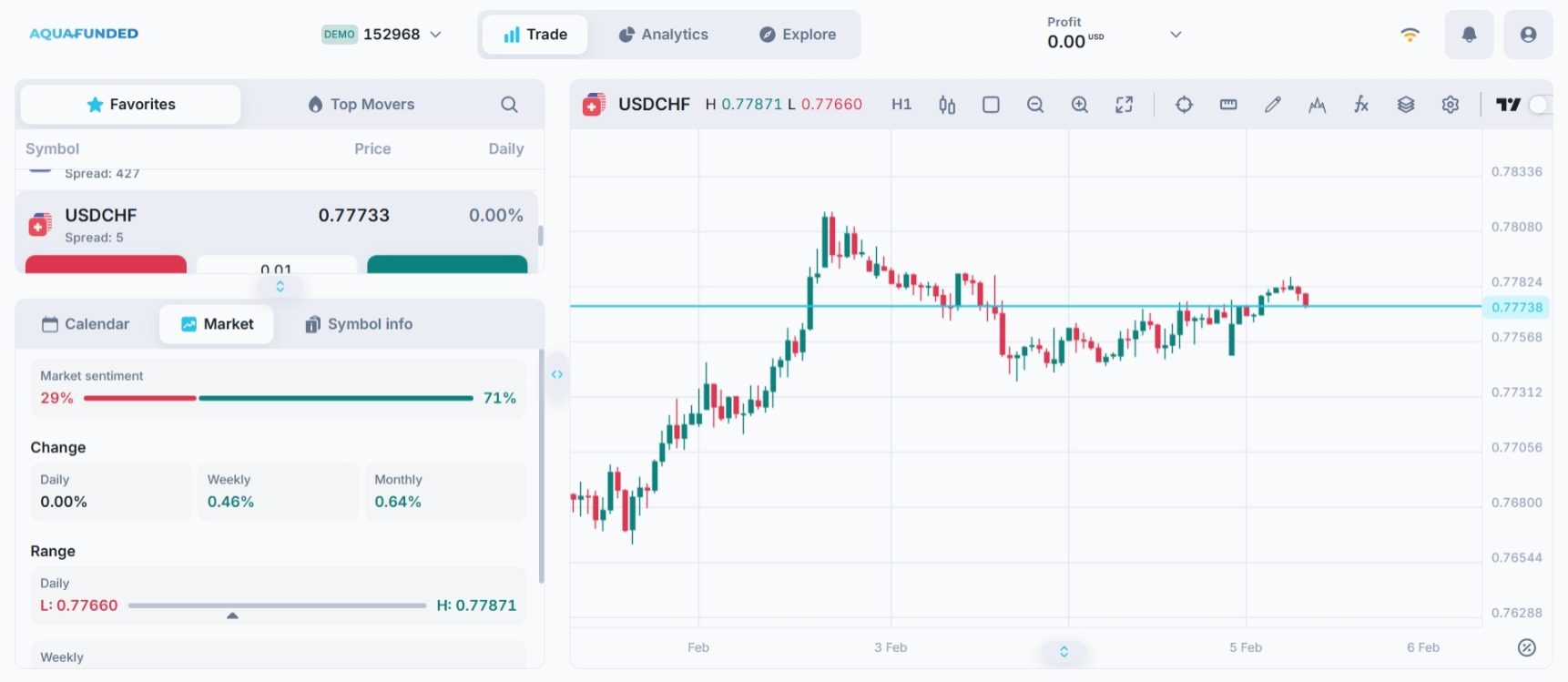Screen dimensions: 1568x682
Task: Open the candlestick chart type selector
Action: tap(947, 105)
